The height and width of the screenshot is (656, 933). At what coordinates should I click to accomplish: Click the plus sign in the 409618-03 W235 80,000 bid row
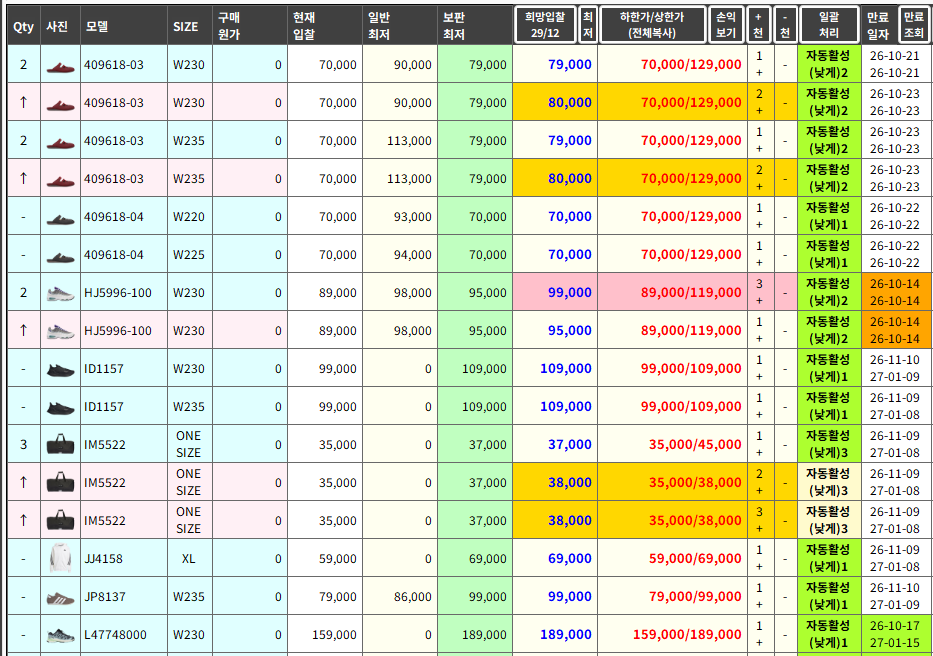[759, 187]
